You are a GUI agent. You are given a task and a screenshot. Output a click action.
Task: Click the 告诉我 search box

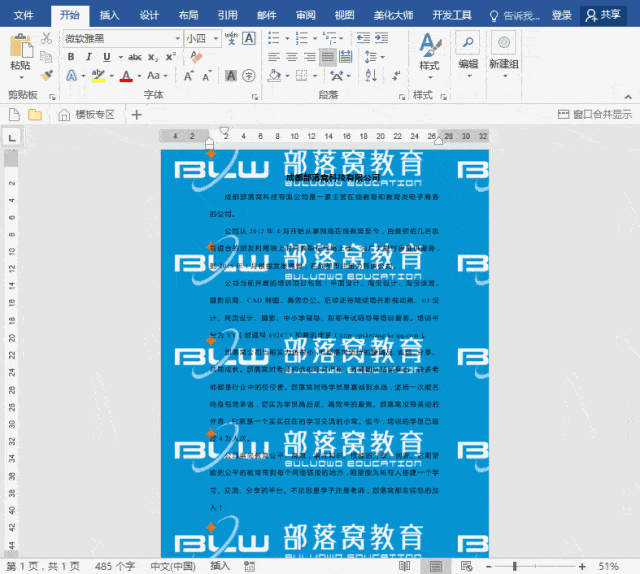pos(515,16)
